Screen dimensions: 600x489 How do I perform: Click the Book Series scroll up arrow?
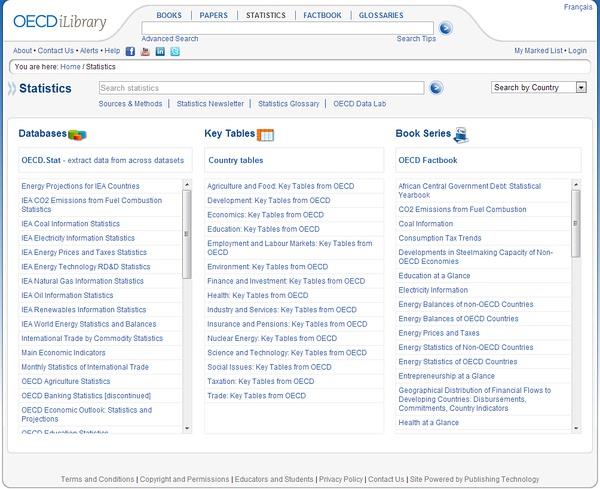coord(576,184)
